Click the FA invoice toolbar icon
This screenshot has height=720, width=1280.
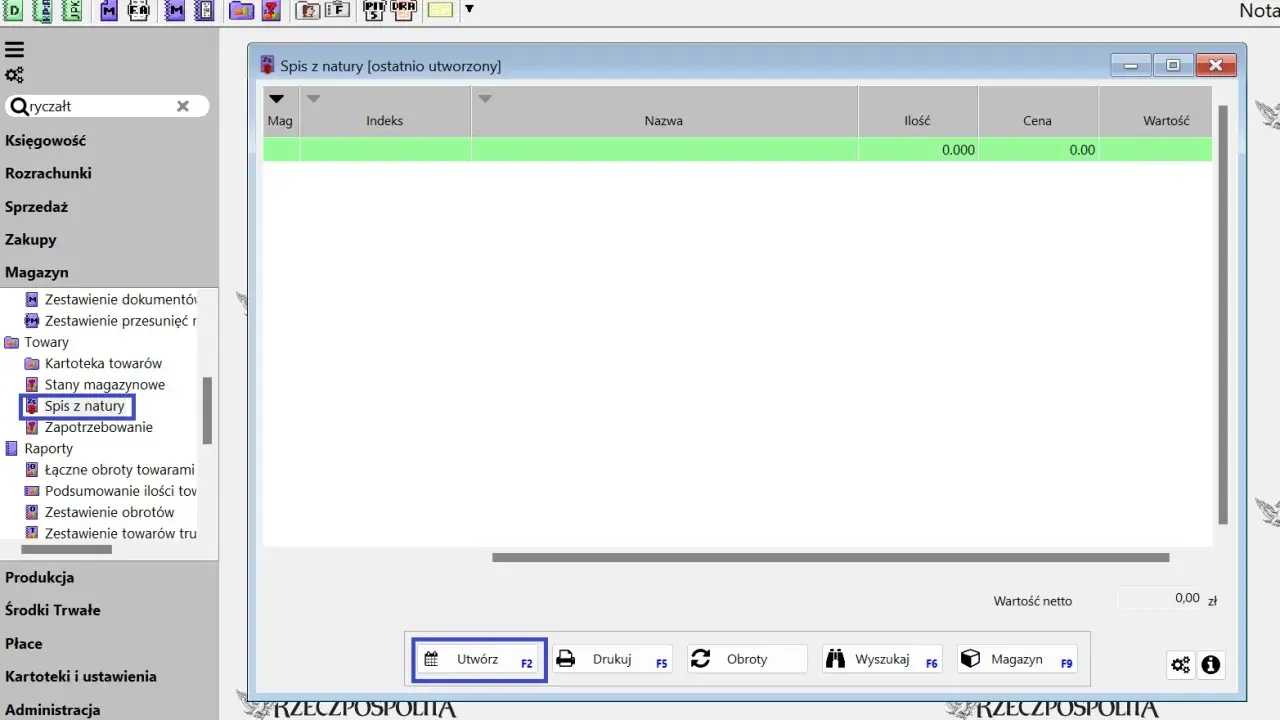point(139,11)
